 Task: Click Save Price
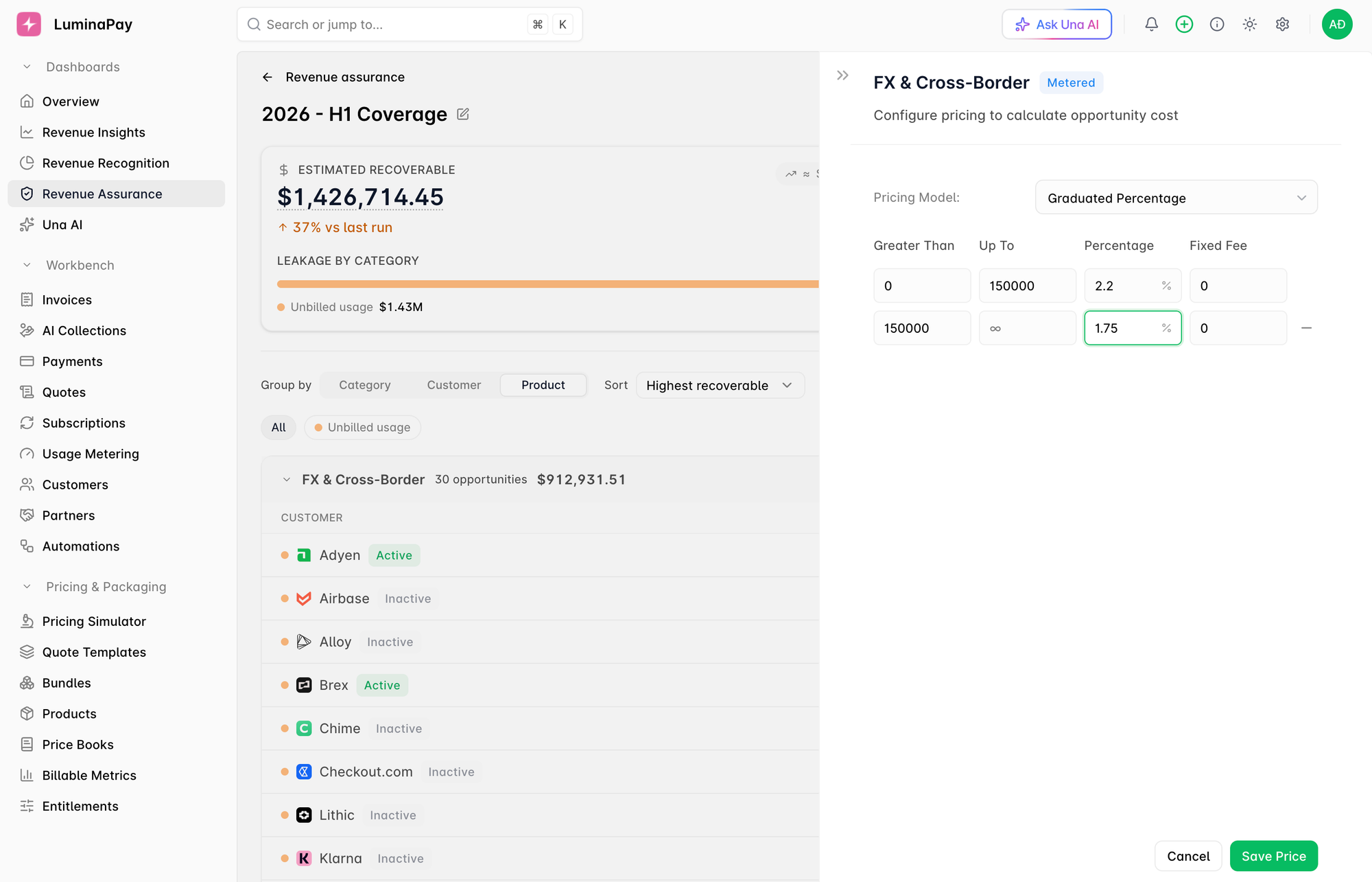click(1273, 856)
